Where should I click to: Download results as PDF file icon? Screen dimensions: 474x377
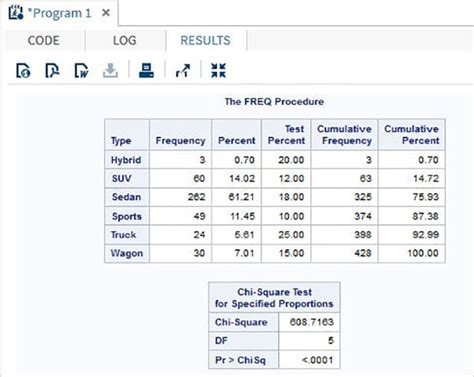click(52, 71)
